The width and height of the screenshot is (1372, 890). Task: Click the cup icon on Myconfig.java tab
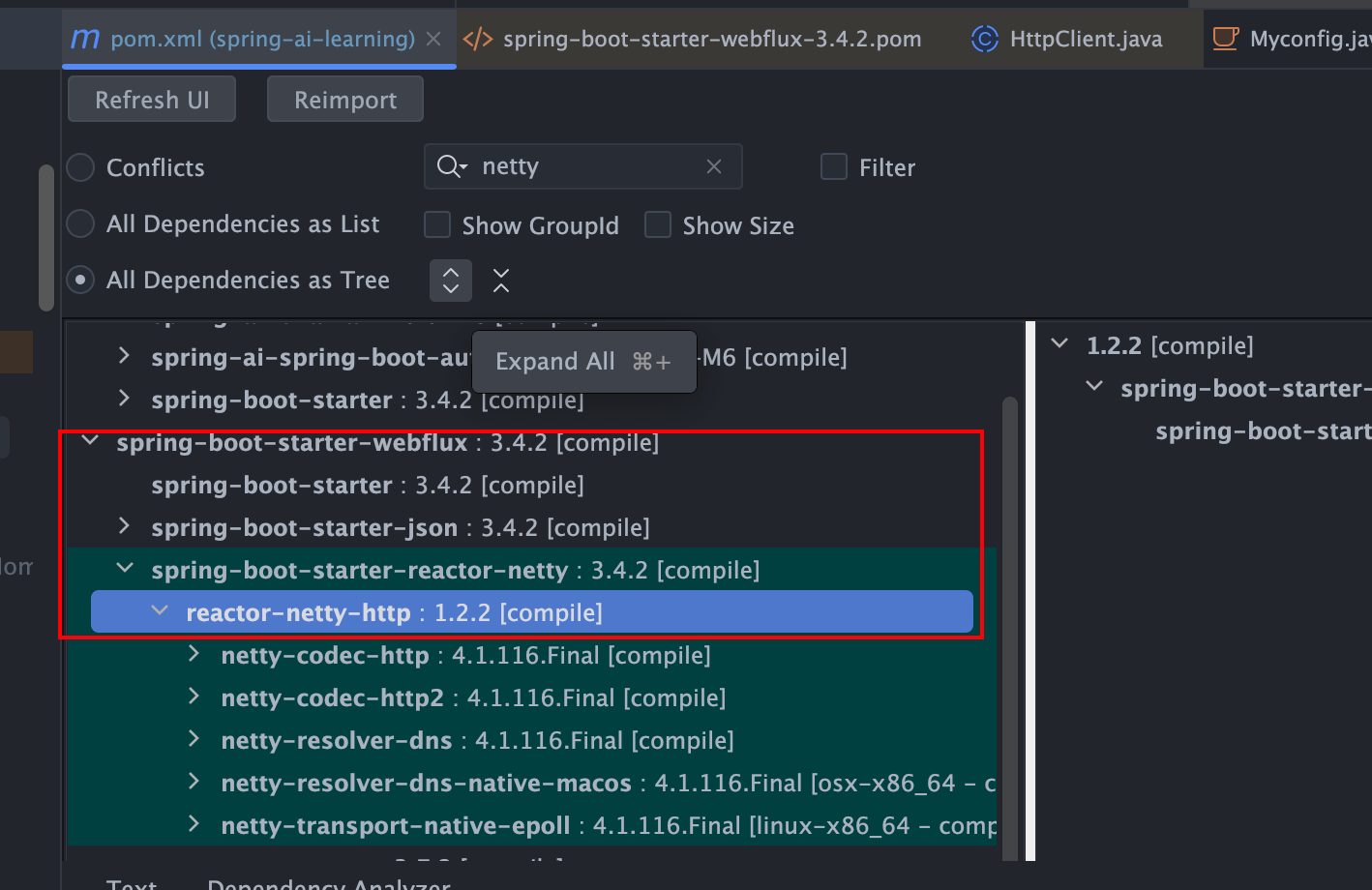(1225, 39)
